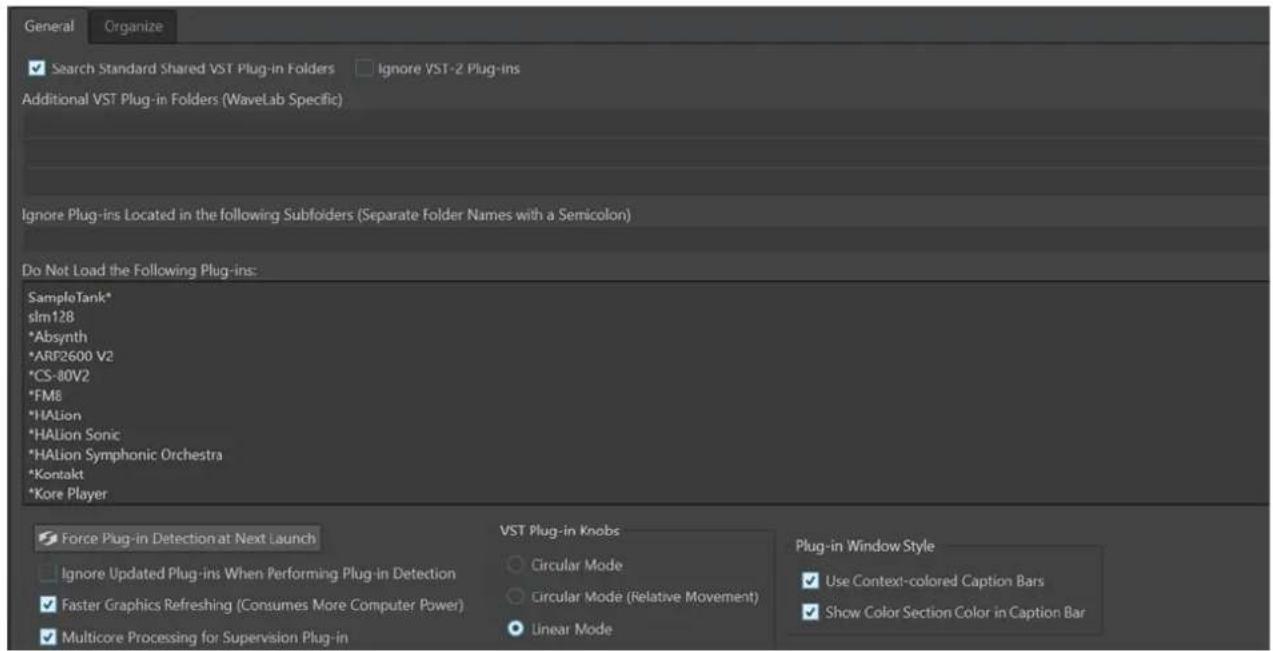The height and width of the screenshot is (651, 1273).
Task: Click the *Kontakt entry
Action: 58,474
